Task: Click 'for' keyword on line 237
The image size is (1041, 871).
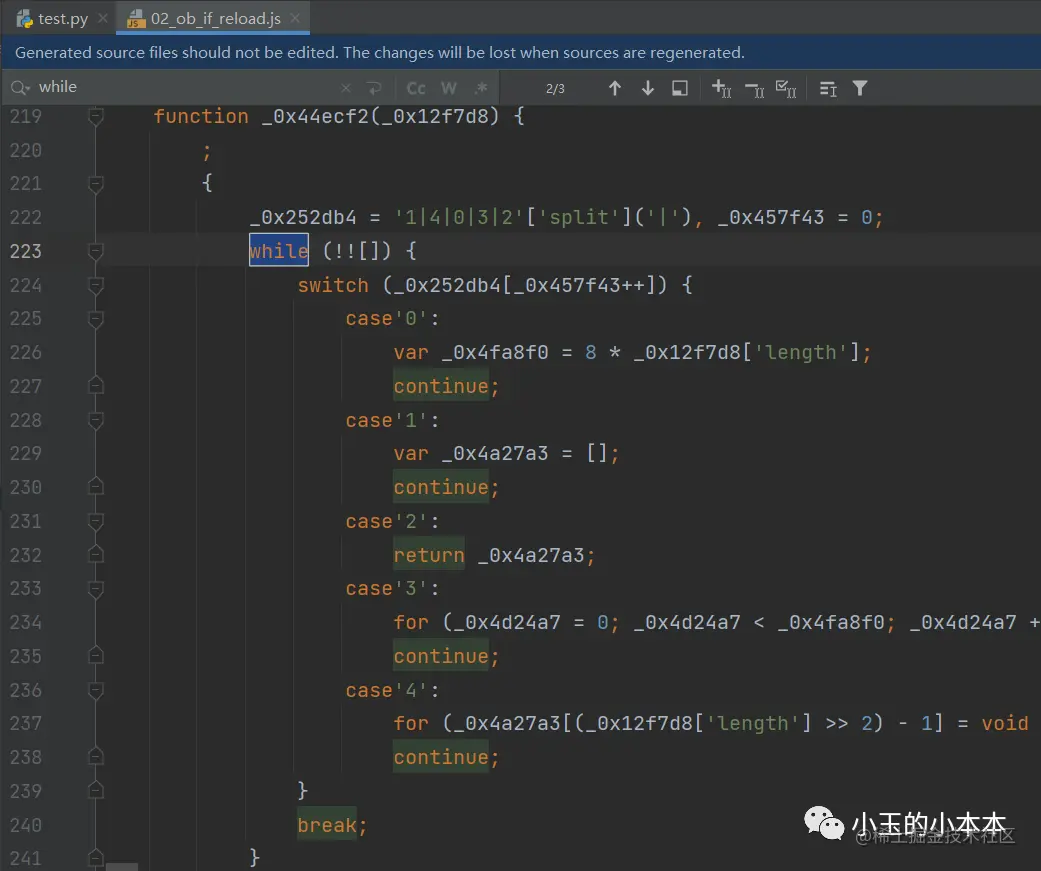Action: point(411,723)
